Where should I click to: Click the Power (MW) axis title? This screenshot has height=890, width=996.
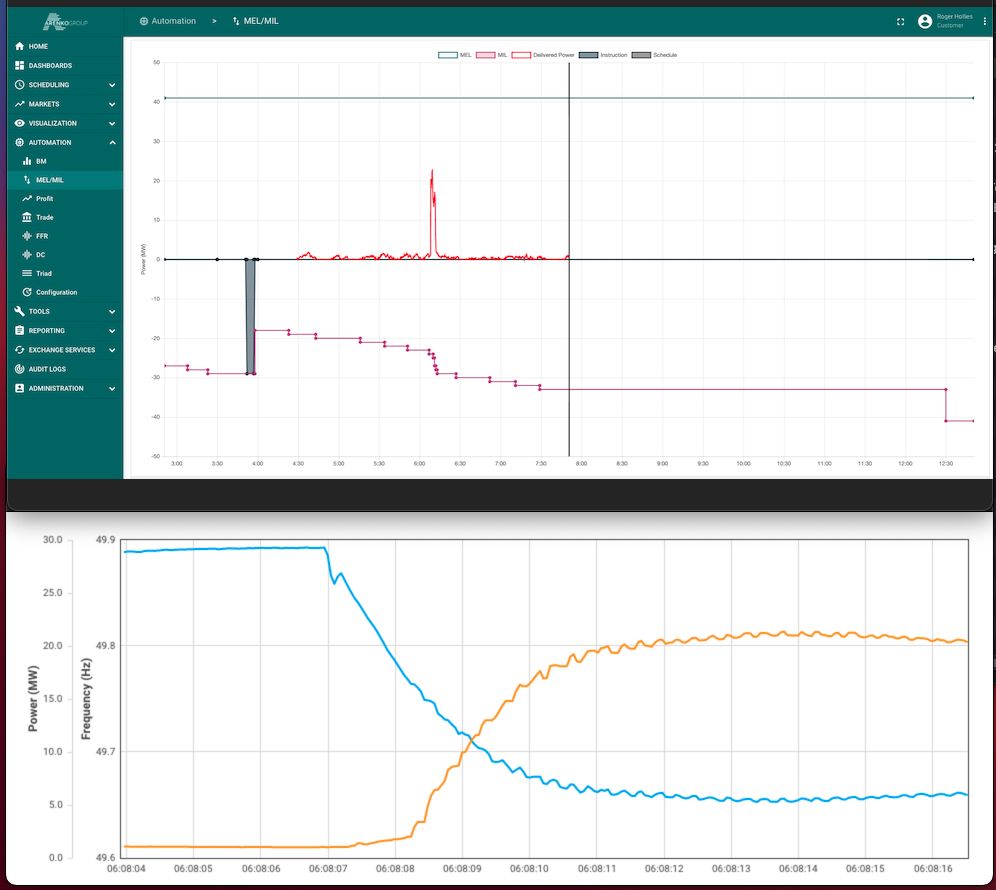33,699
